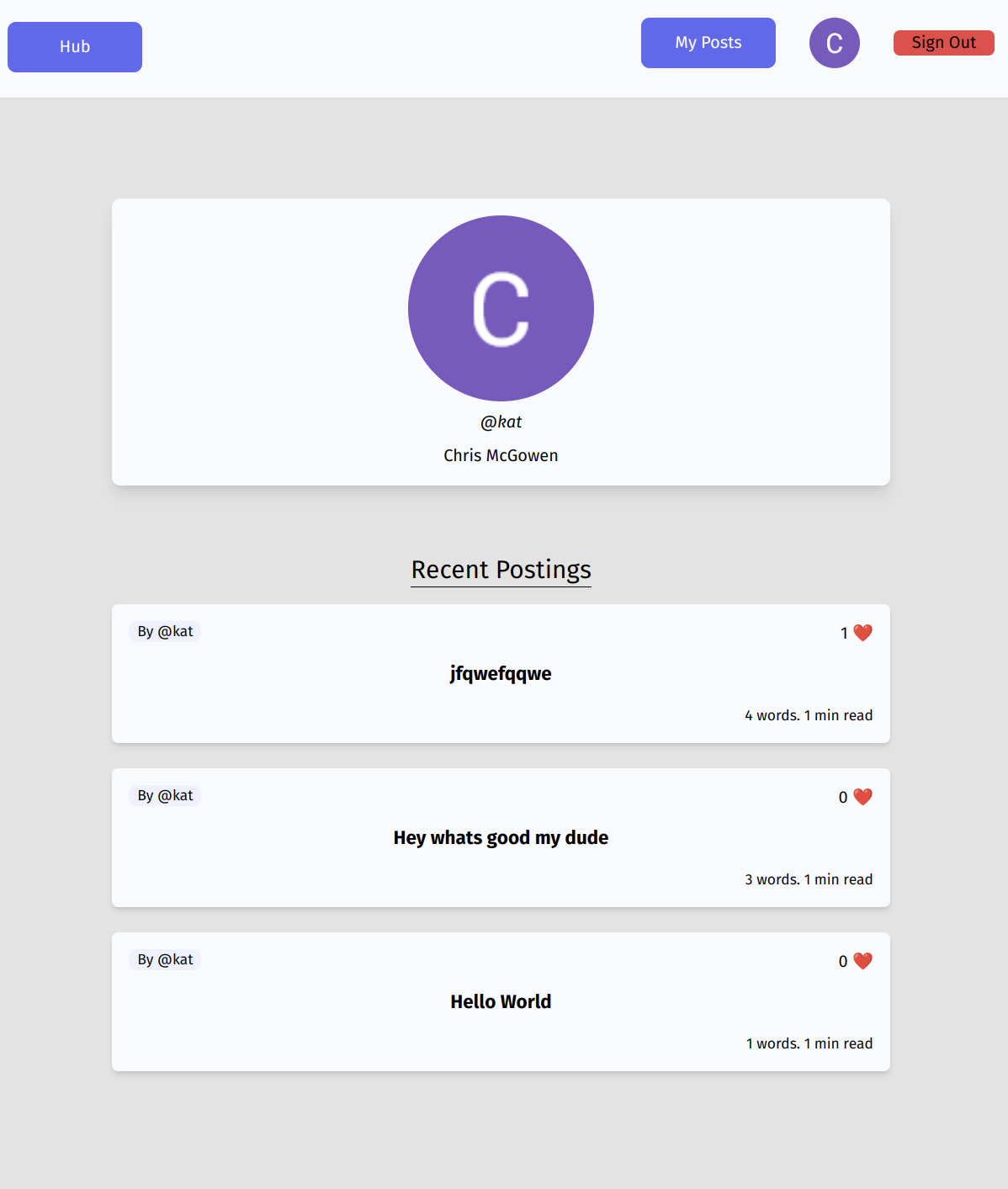Screen dimensions: 1008x1189
Task: Click the Chris McGowen profile name
Action: (x=501, y=455)
